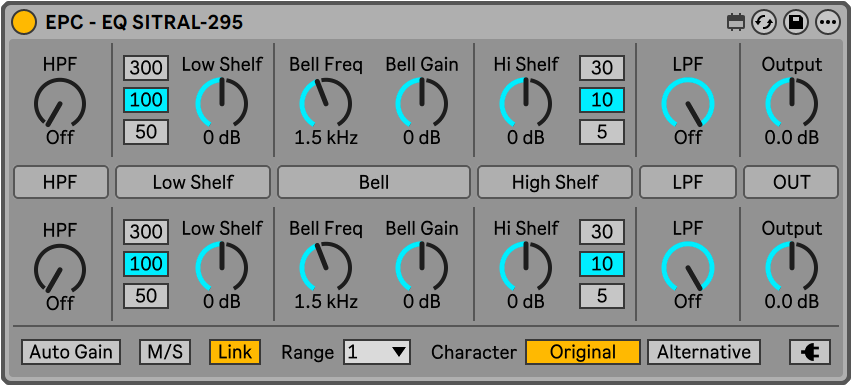Click the bottom row Bell Gain knob
Viewport: 852px width, 386px height.
(x=422, y=267)
